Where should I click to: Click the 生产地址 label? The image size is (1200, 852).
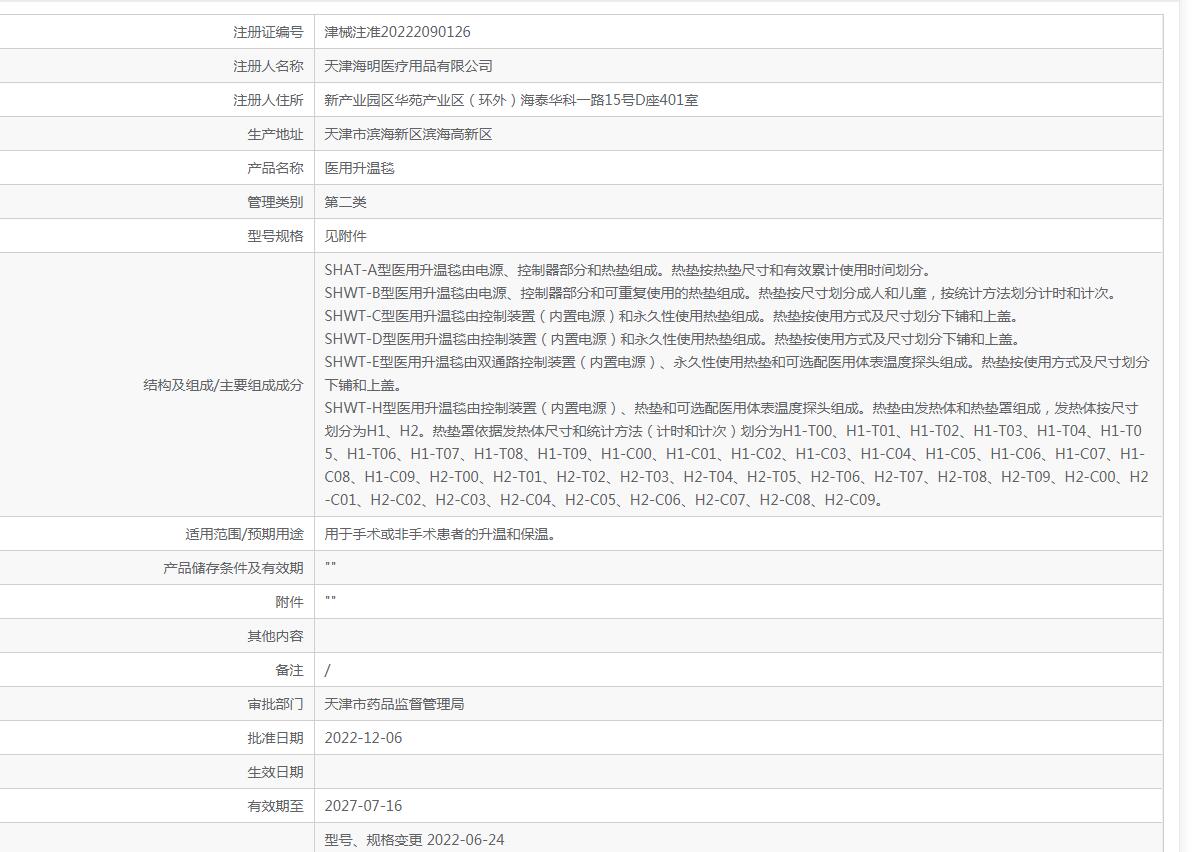click(275, 134)
